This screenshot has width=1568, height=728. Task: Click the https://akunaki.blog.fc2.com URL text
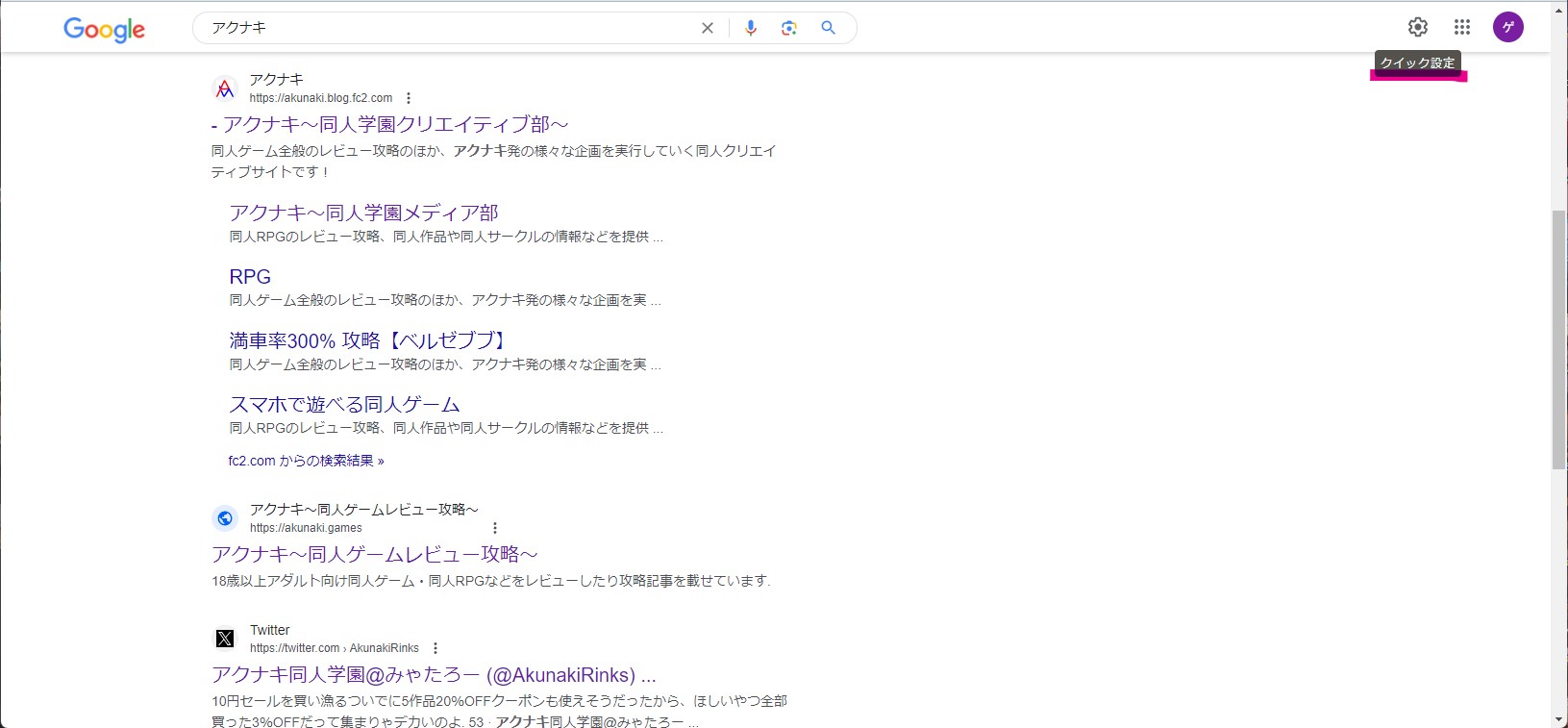(x=321, y=98)
